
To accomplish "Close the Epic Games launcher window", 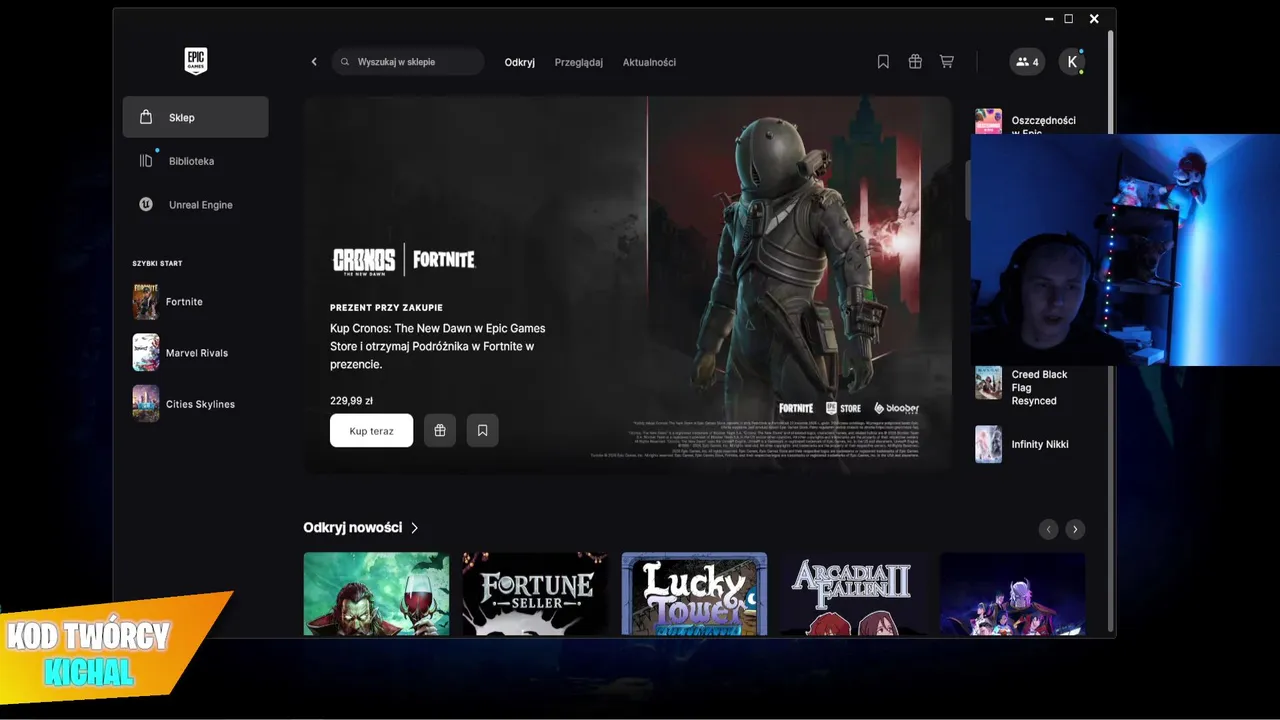I will (1094, 19).
